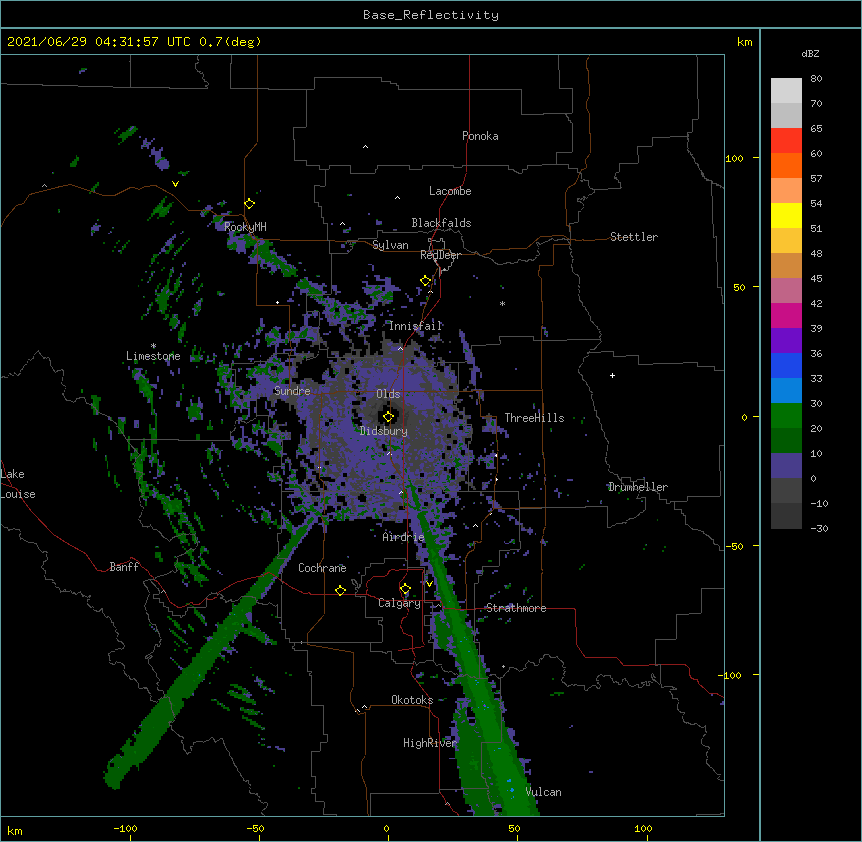Screen dimensions: 862x842
Task: Click the yellow diamond marker below RedDeer
Action: point(425,281)
